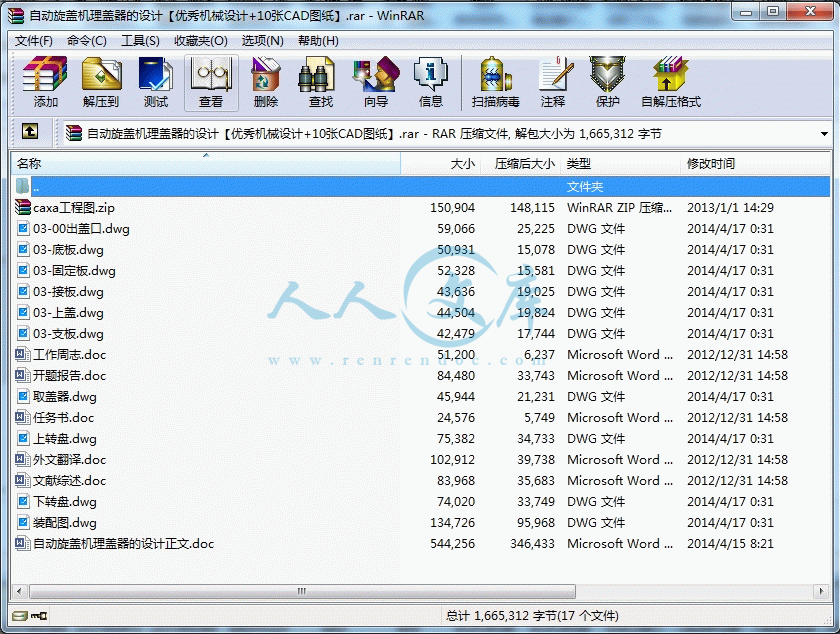Click the archive icon in the address bar

click(x=73, y=133)
